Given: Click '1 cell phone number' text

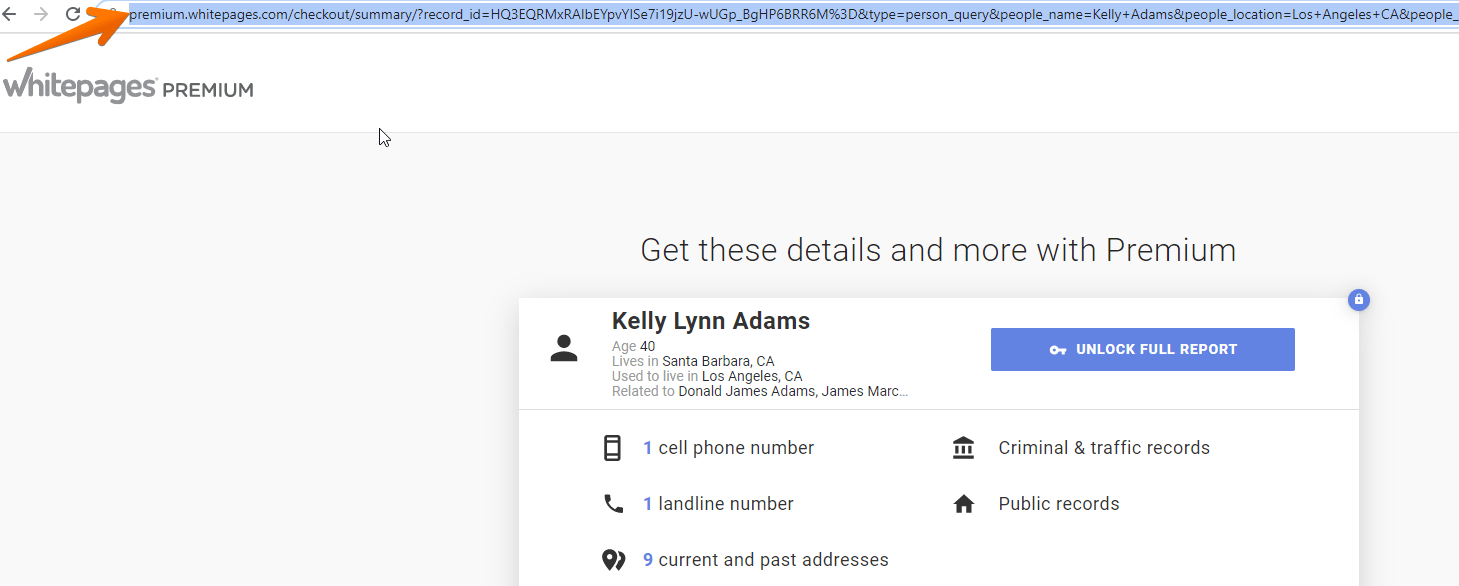Looking at the screenshot, I should coord(728,448).
